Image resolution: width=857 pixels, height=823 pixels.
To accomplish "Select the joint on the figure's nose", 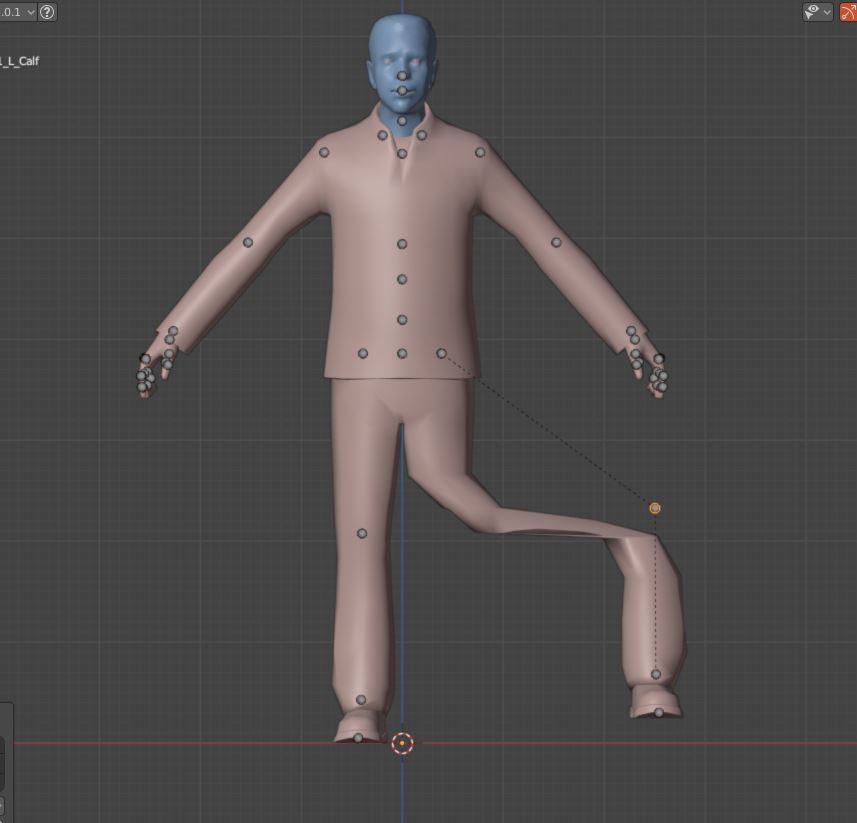I will point(402,75).
